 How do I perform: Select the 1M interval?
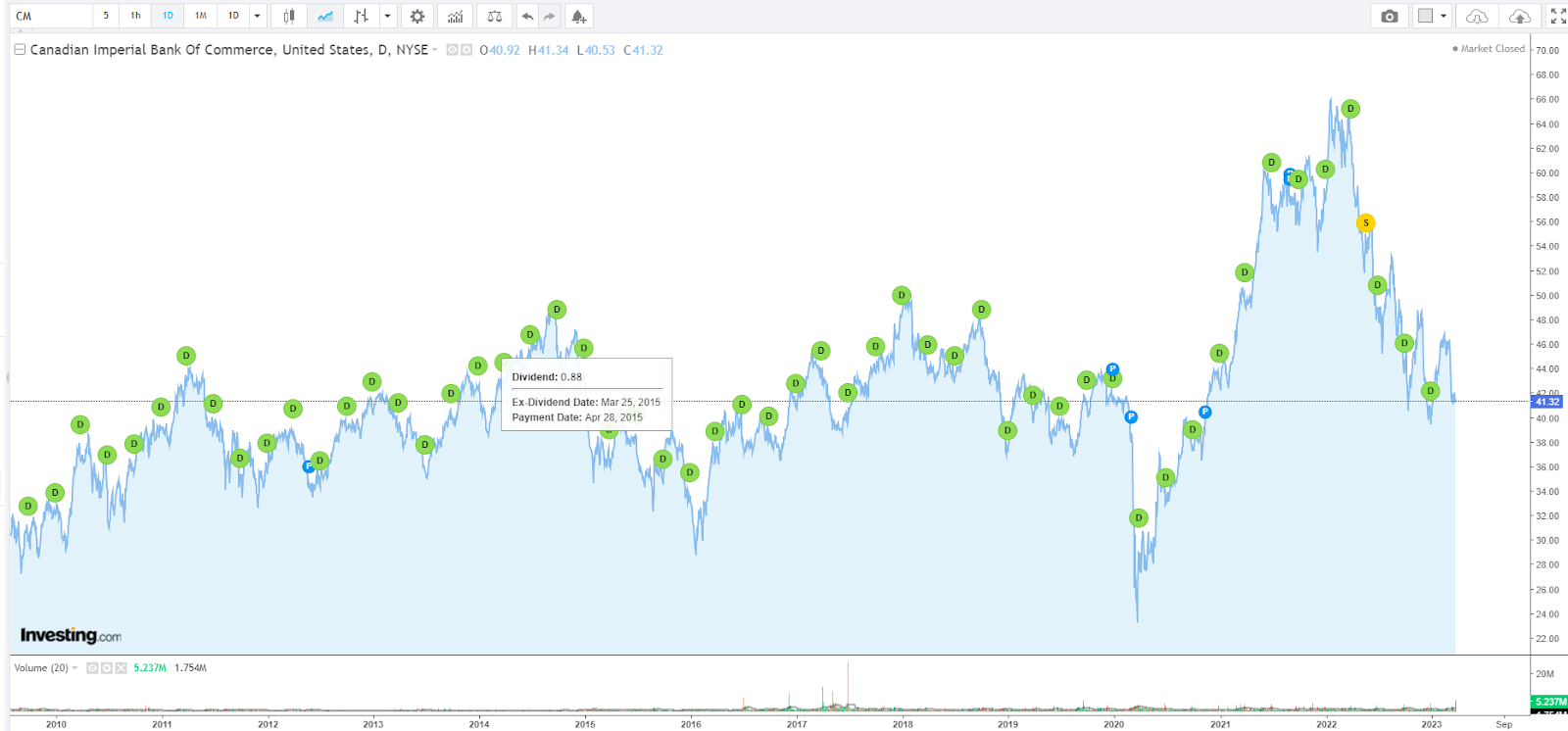coord(201,16)
